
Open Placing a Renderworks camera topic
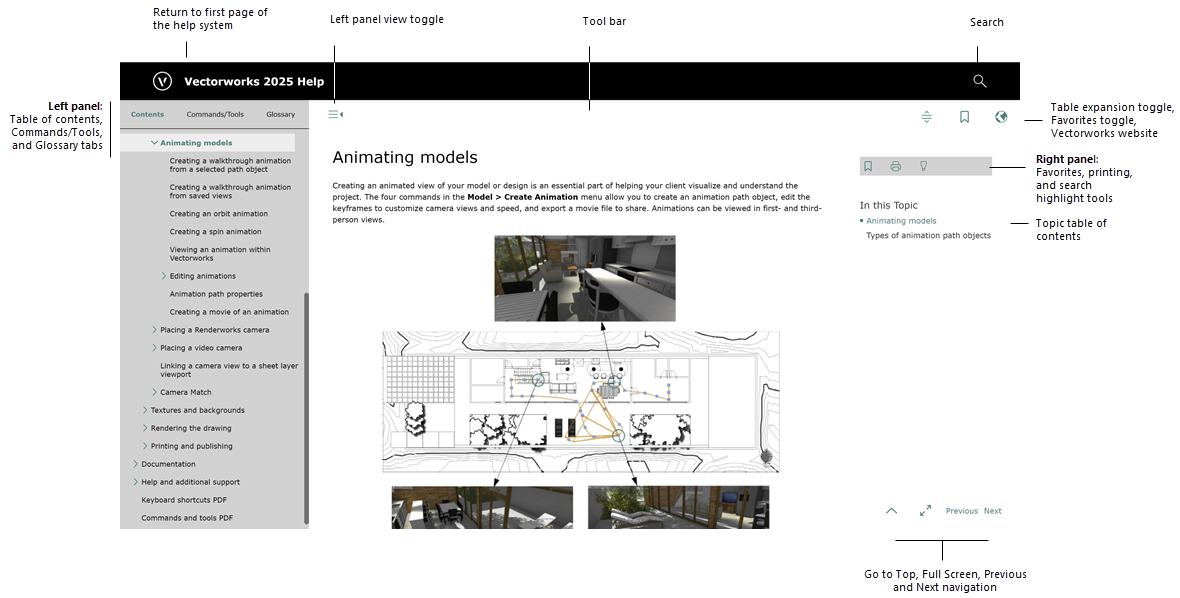click(x=214, y=329)
